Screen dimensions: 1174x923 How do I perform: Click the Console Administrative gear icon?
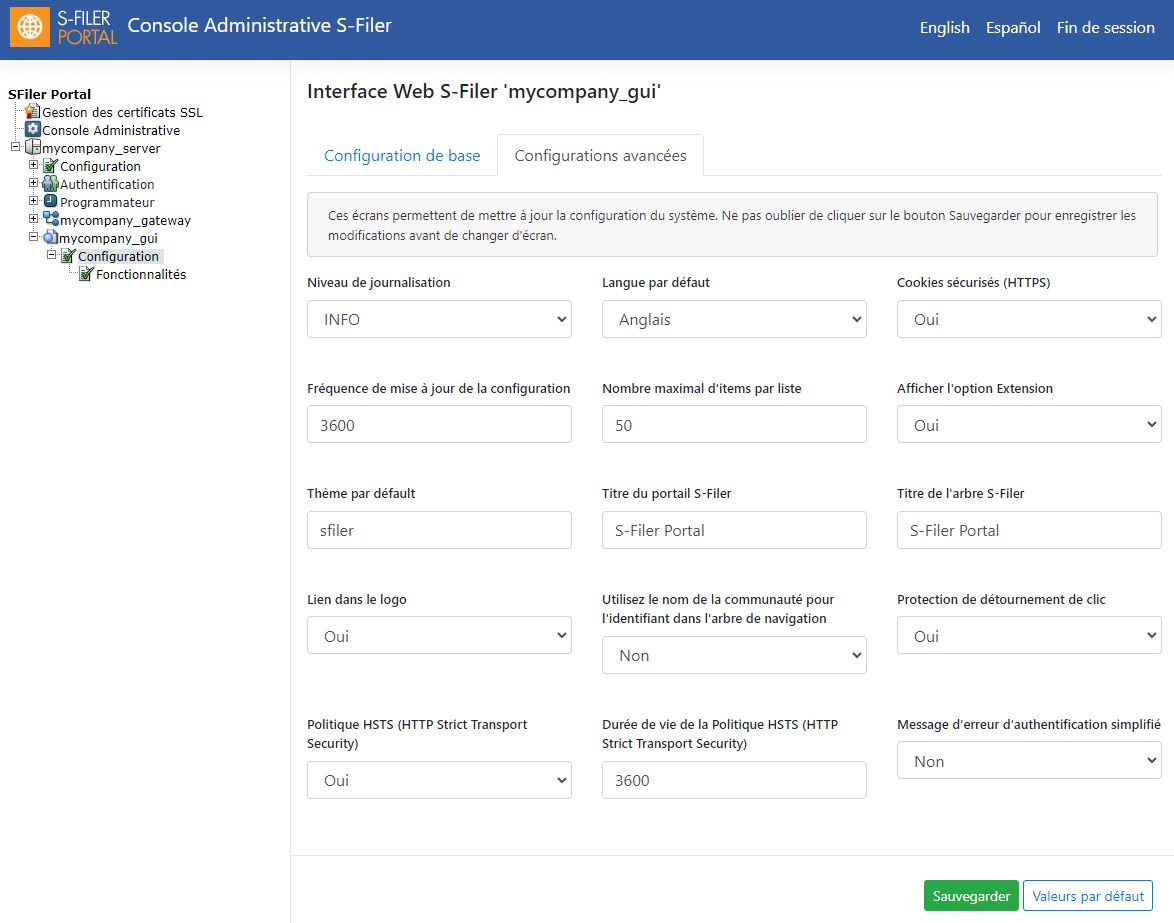(x=32, y=130)
